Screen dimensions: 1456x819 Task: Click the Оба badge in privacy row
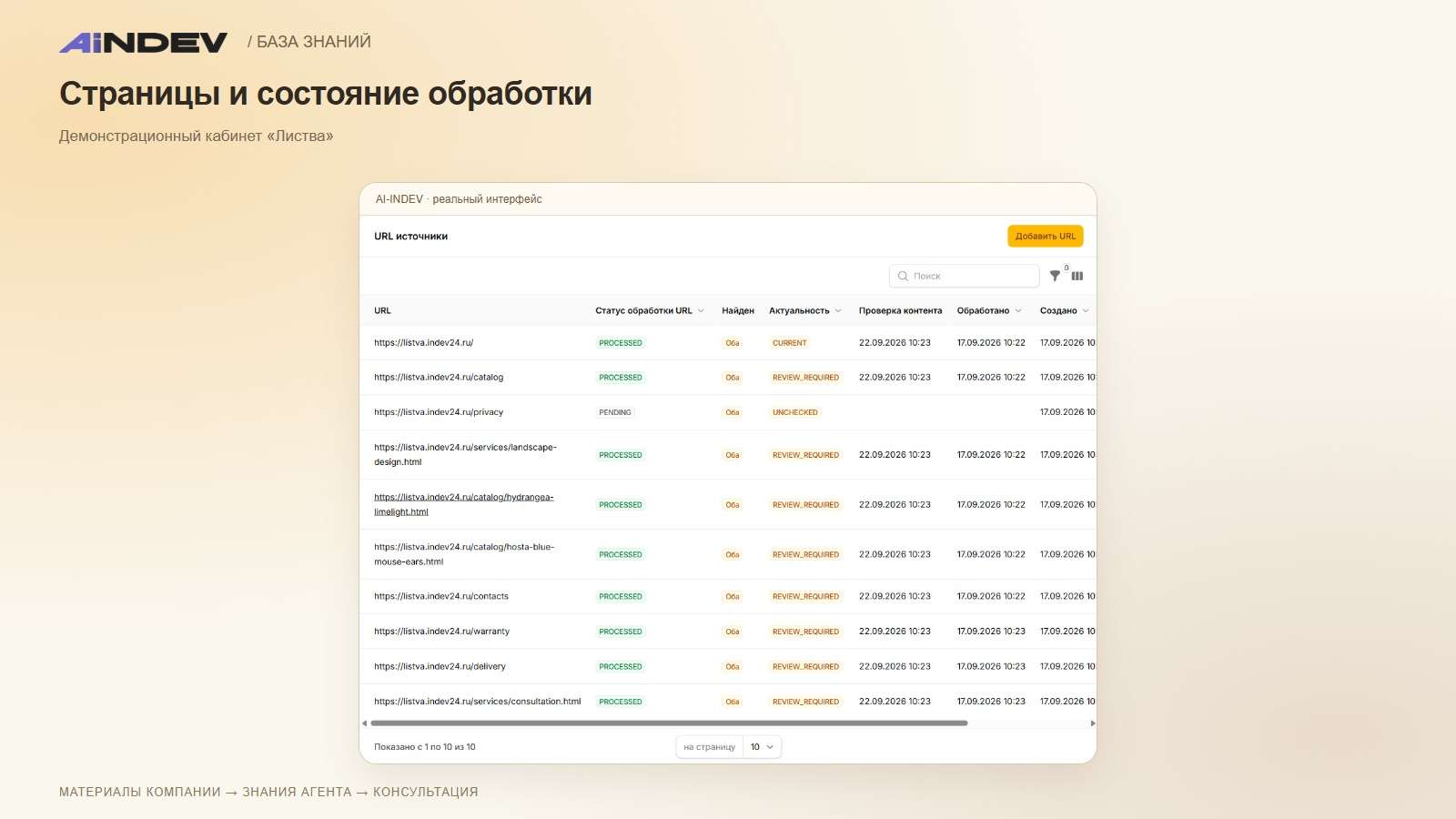point(733,412)
